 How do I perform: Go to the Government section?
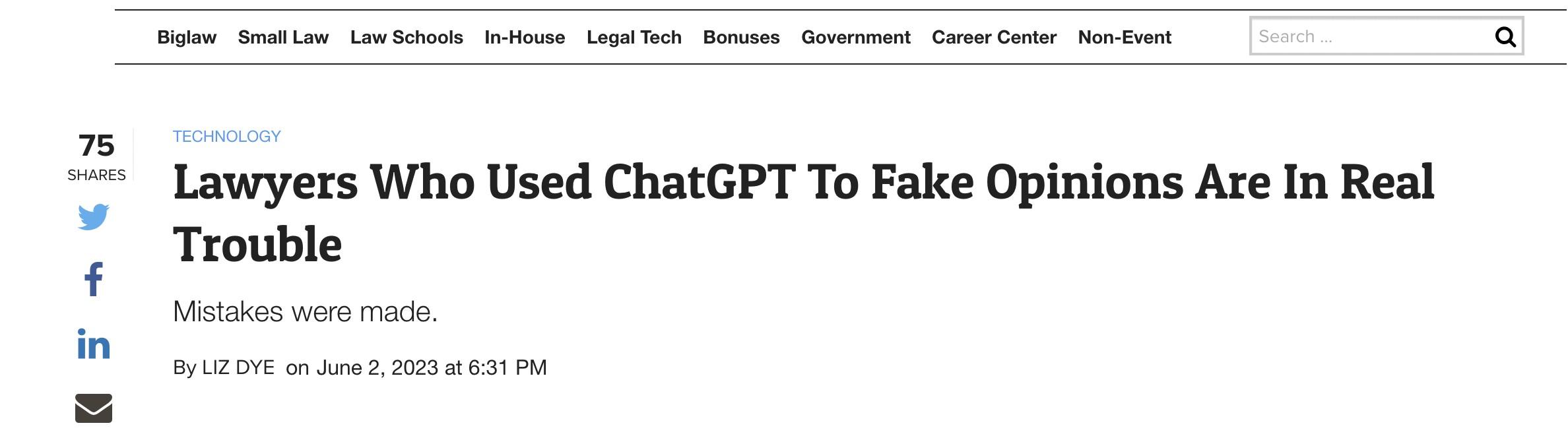tap(856, 38)
